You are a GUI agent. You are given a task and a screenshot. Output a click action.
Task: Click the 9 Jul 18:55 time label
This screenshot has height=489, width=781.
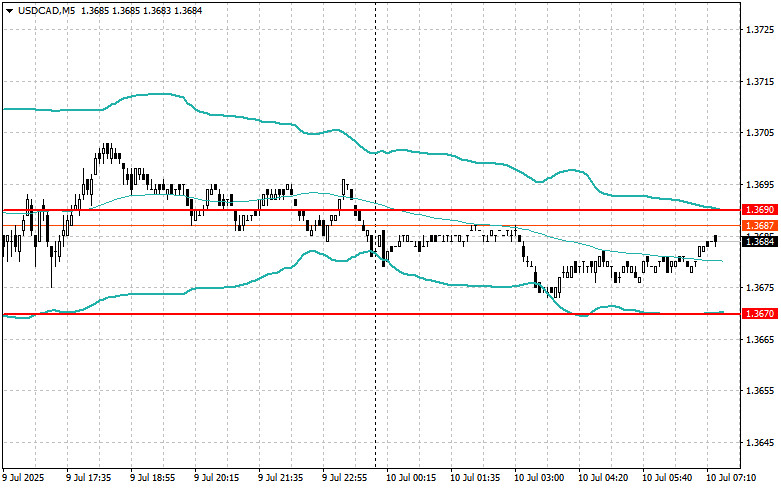point(152,478)
